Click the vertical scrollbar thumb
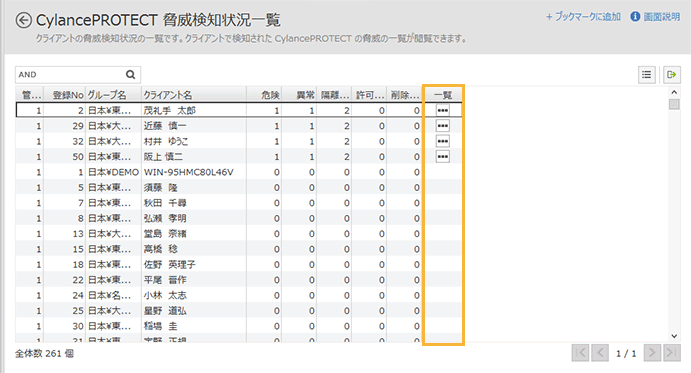The height and width of the screenshot is (373, 691). coord(674,104)
